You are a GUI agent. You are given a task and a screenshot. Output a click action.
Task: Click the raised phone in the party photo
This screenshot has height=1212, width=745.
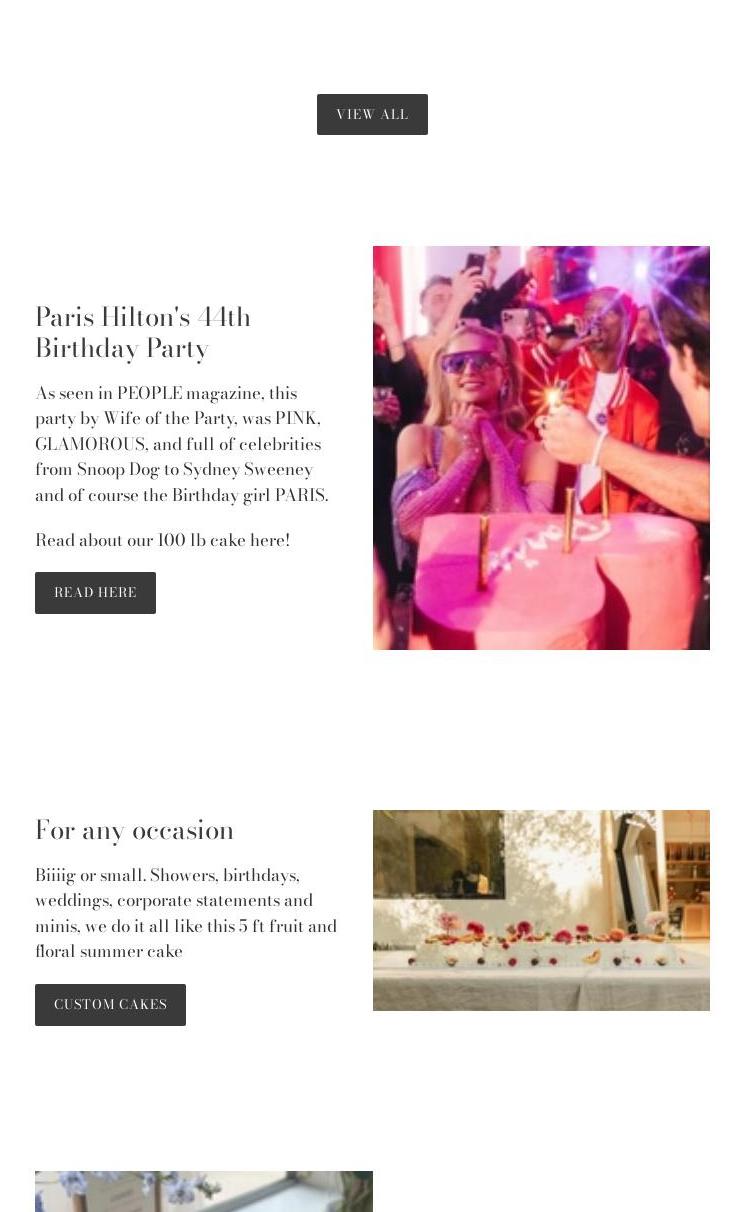point(475,263)
